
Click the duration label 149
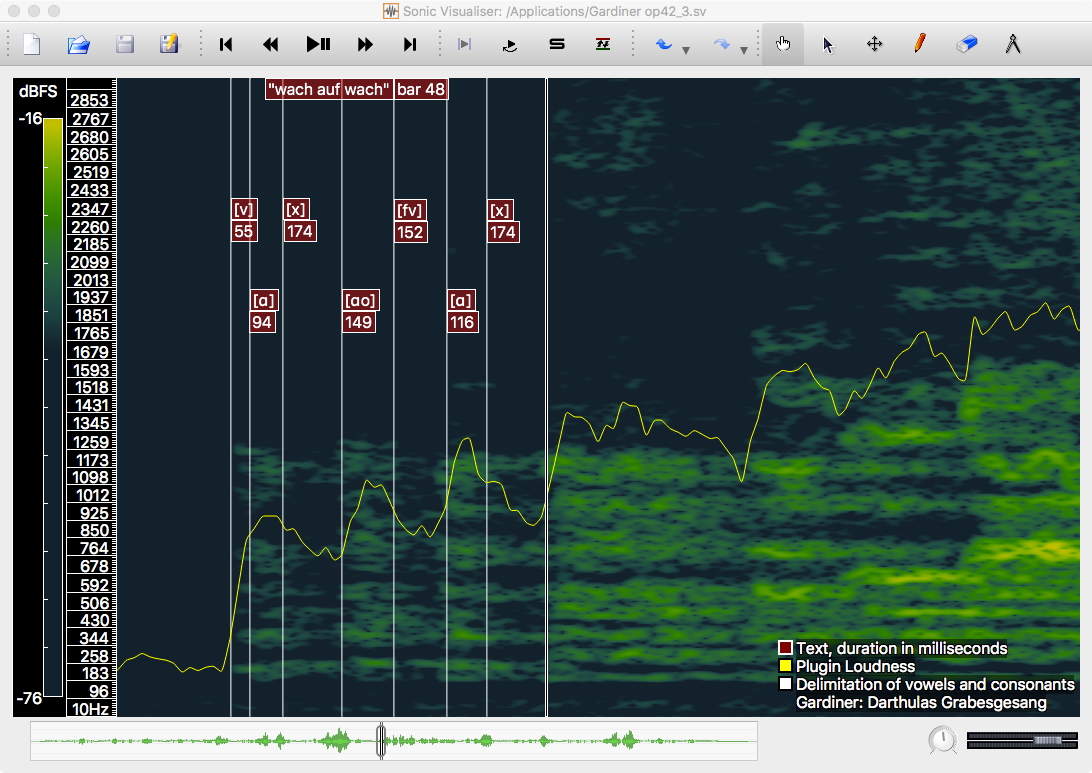(359, 322)
